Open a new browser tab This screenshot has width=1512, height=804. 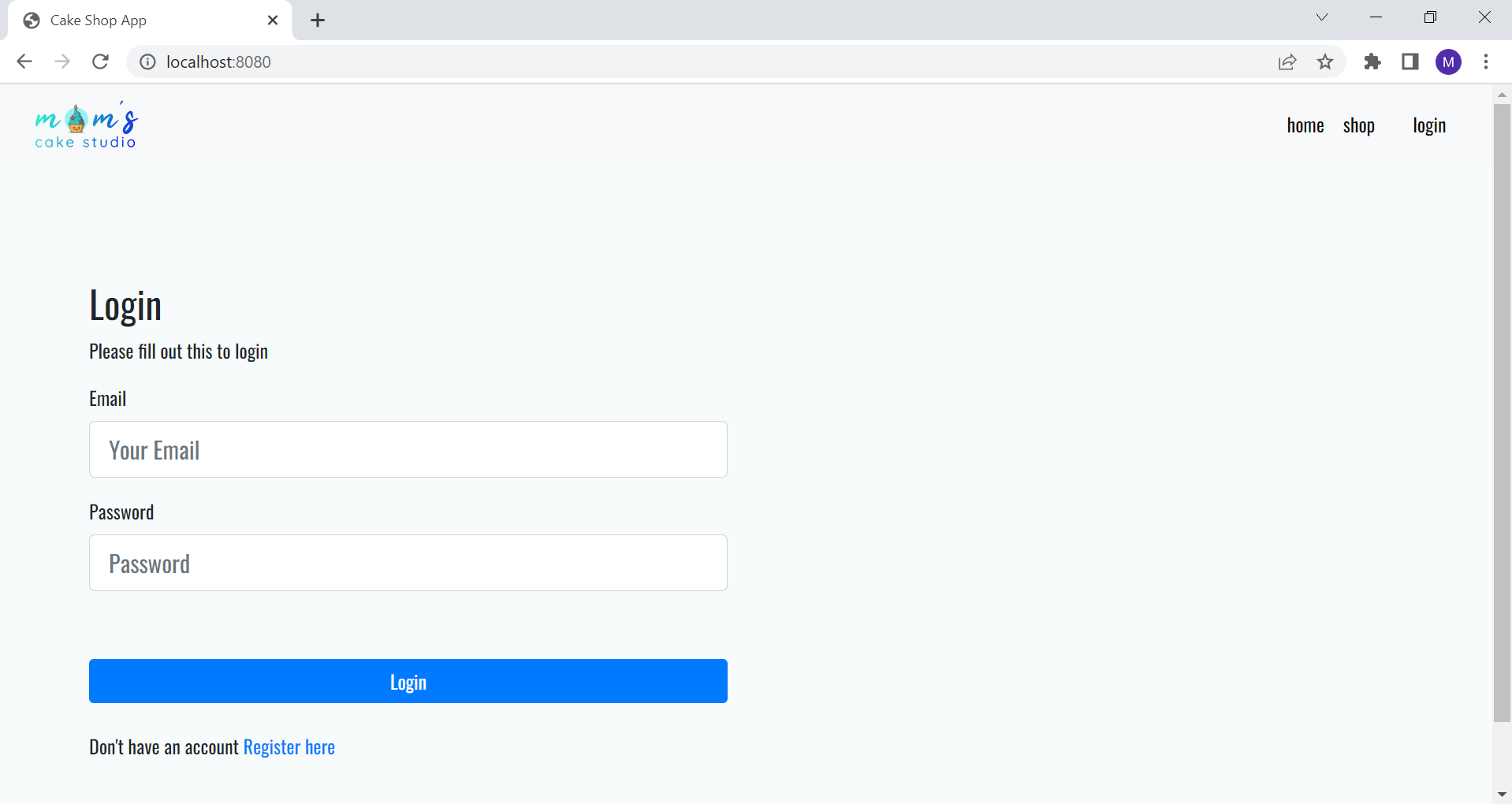point(318,20)
